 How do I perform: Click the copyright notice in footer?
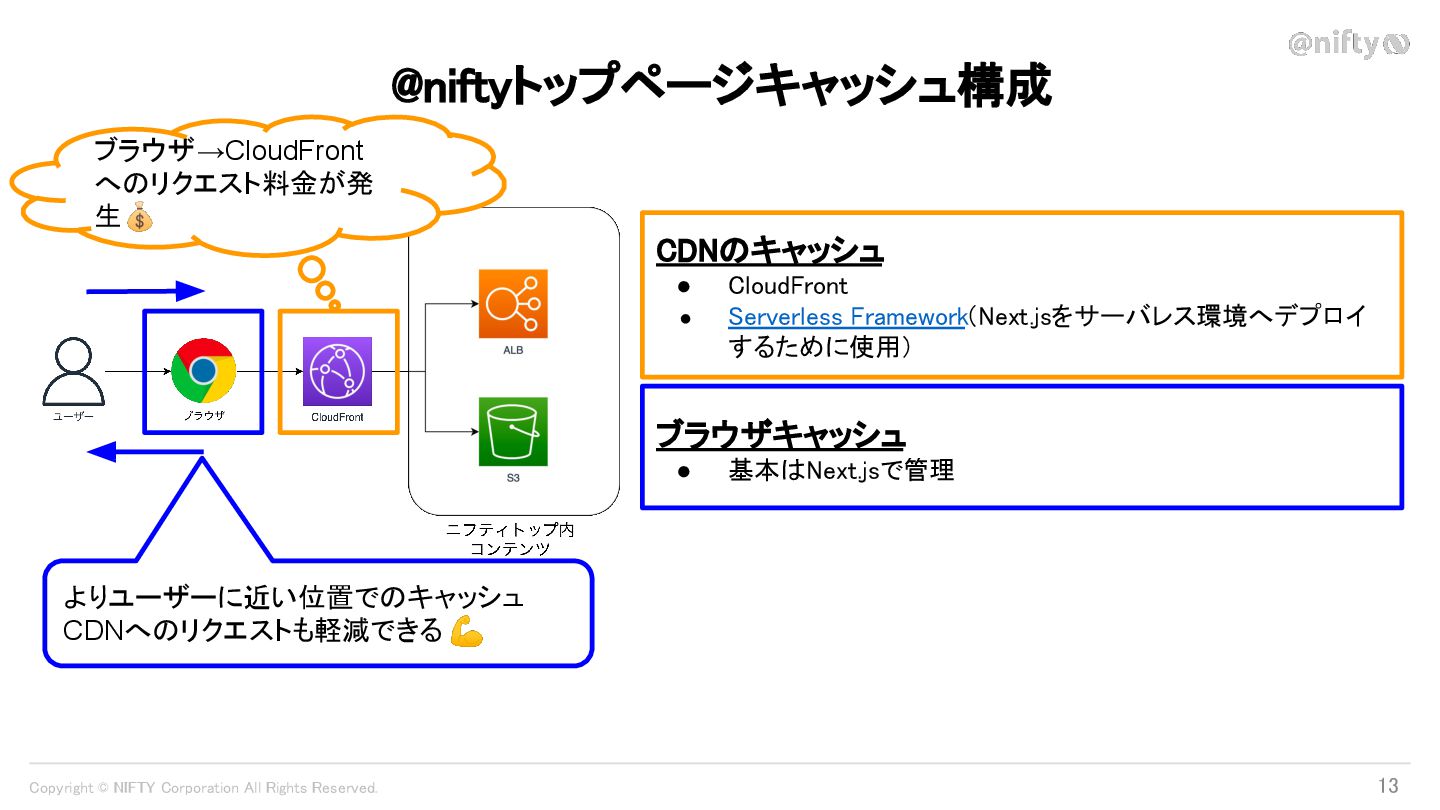pyautogui.click(x=204, y=788)
